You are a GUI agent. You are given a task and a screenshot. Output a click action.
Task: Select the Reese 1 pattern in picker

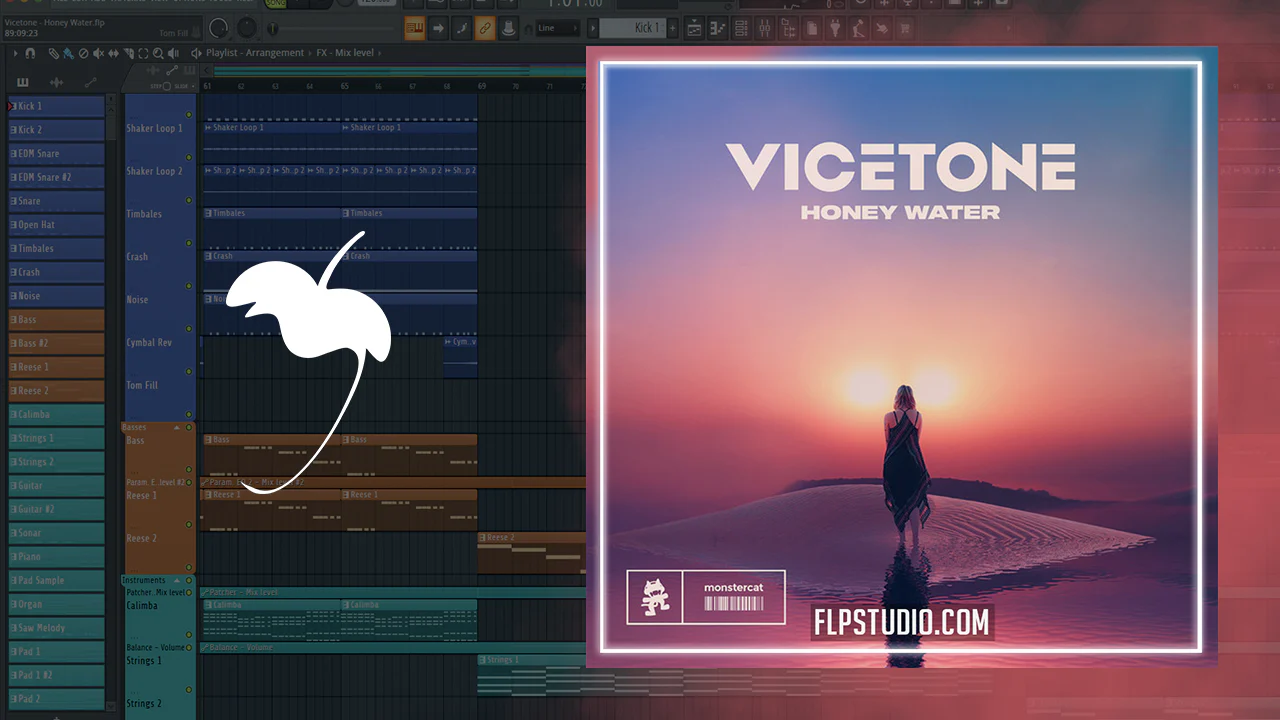[x=56, y=367]
